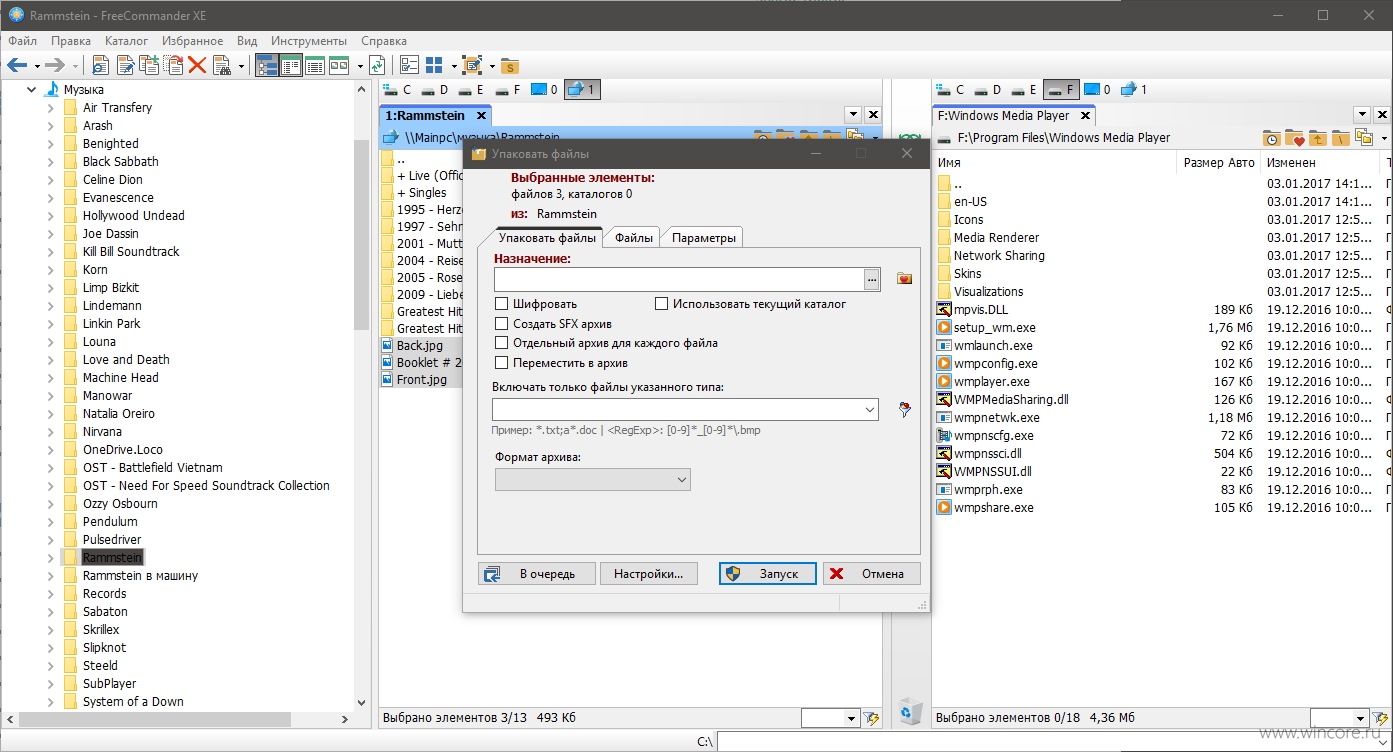Viewport: 1393px width, 752px height.
Task: Expand the Slipknot folder node
Action: 51,647
